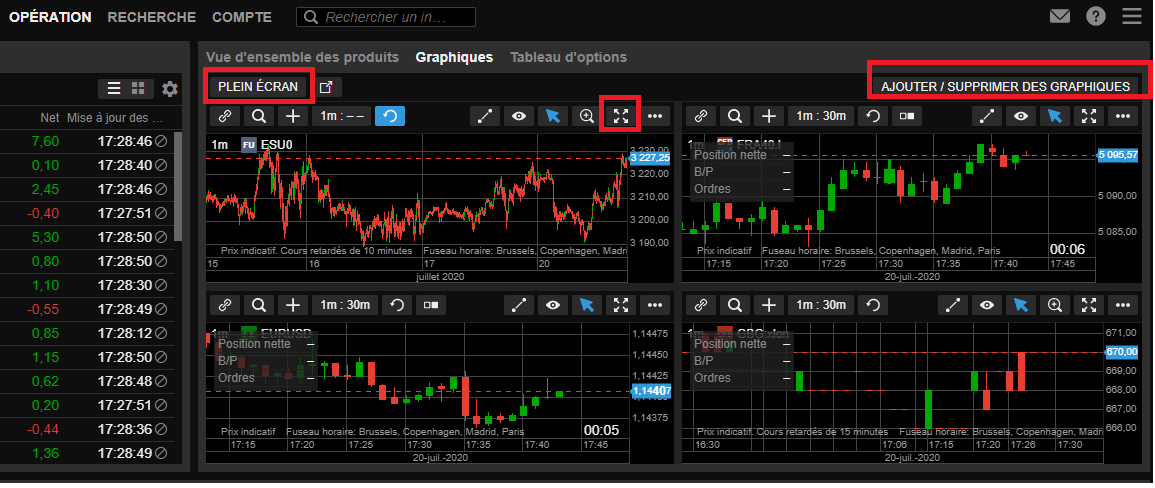
Task: Switch to the Tableau d'options tab
Action: coord(568,57)
